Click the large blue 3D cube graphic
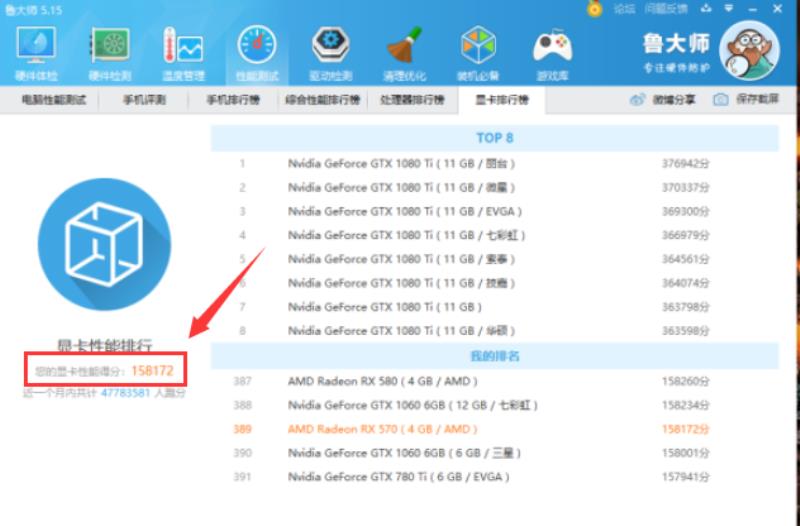This screenshot has width=800, height=526. point(105,244)
